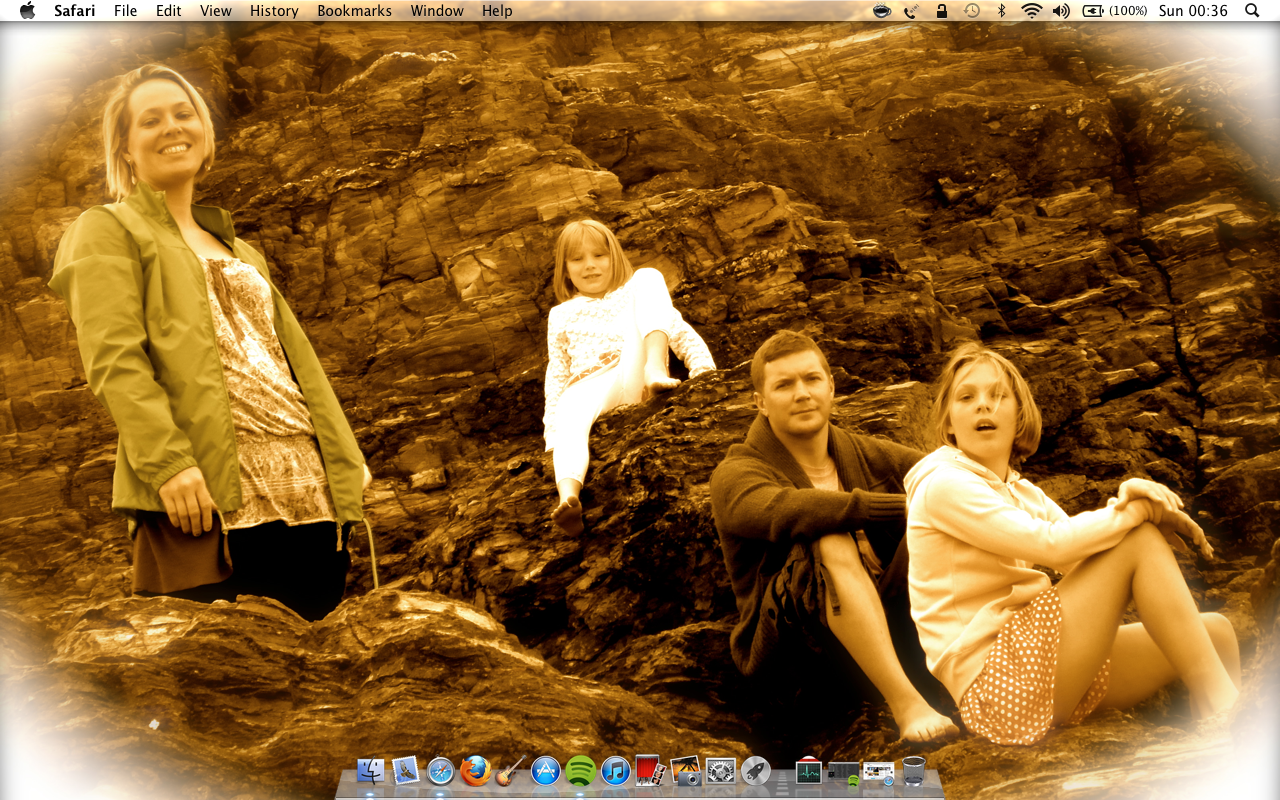
Task: Open the App Store in Dock
Action: (x=545, y=771)
